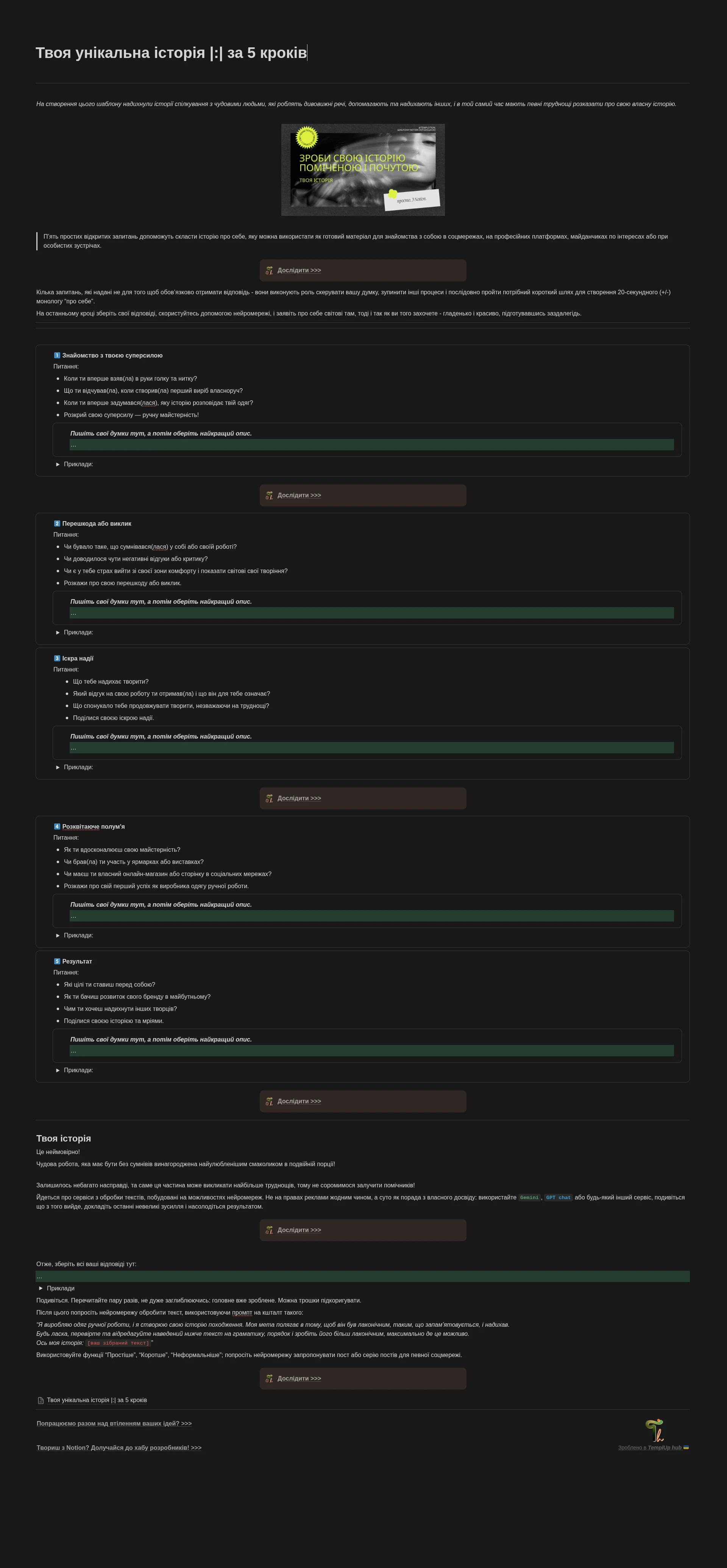The width and height of the screenshot is (727, 1568).
Task: Click the number 3 emoji beside Іскра надії
Action: click(x=57, y=658)
